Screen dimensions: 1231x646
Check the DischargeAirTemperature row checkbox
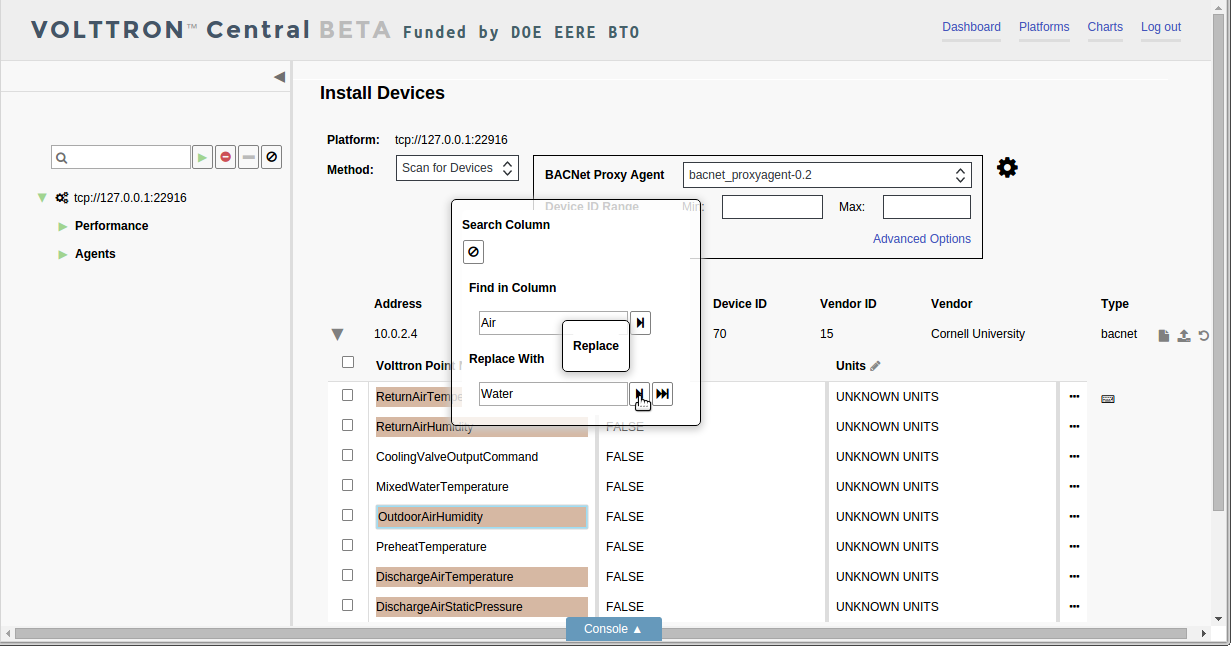348,575
